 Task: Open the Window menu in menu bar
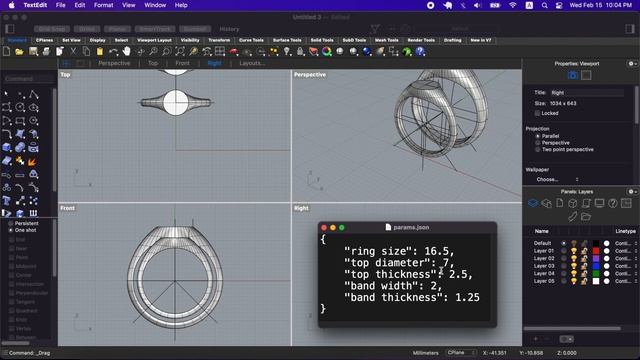155,5
